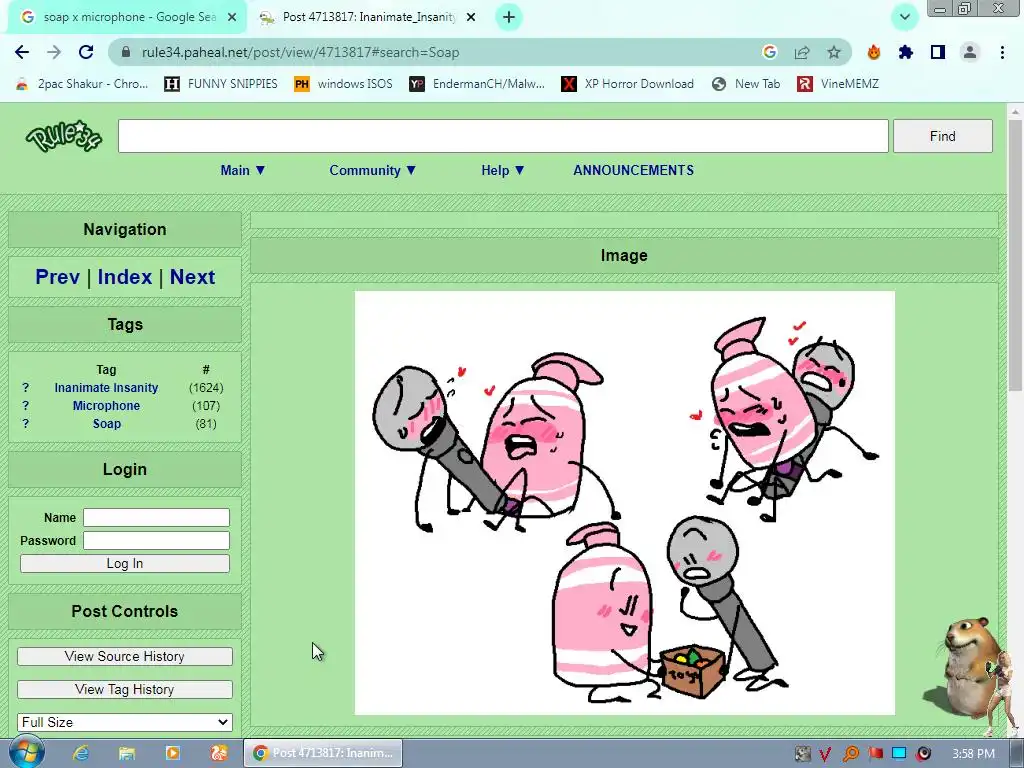Click the orange magnifier tray icon
The width and height of the screenshot is (1024, 768).
coord(850,754)
